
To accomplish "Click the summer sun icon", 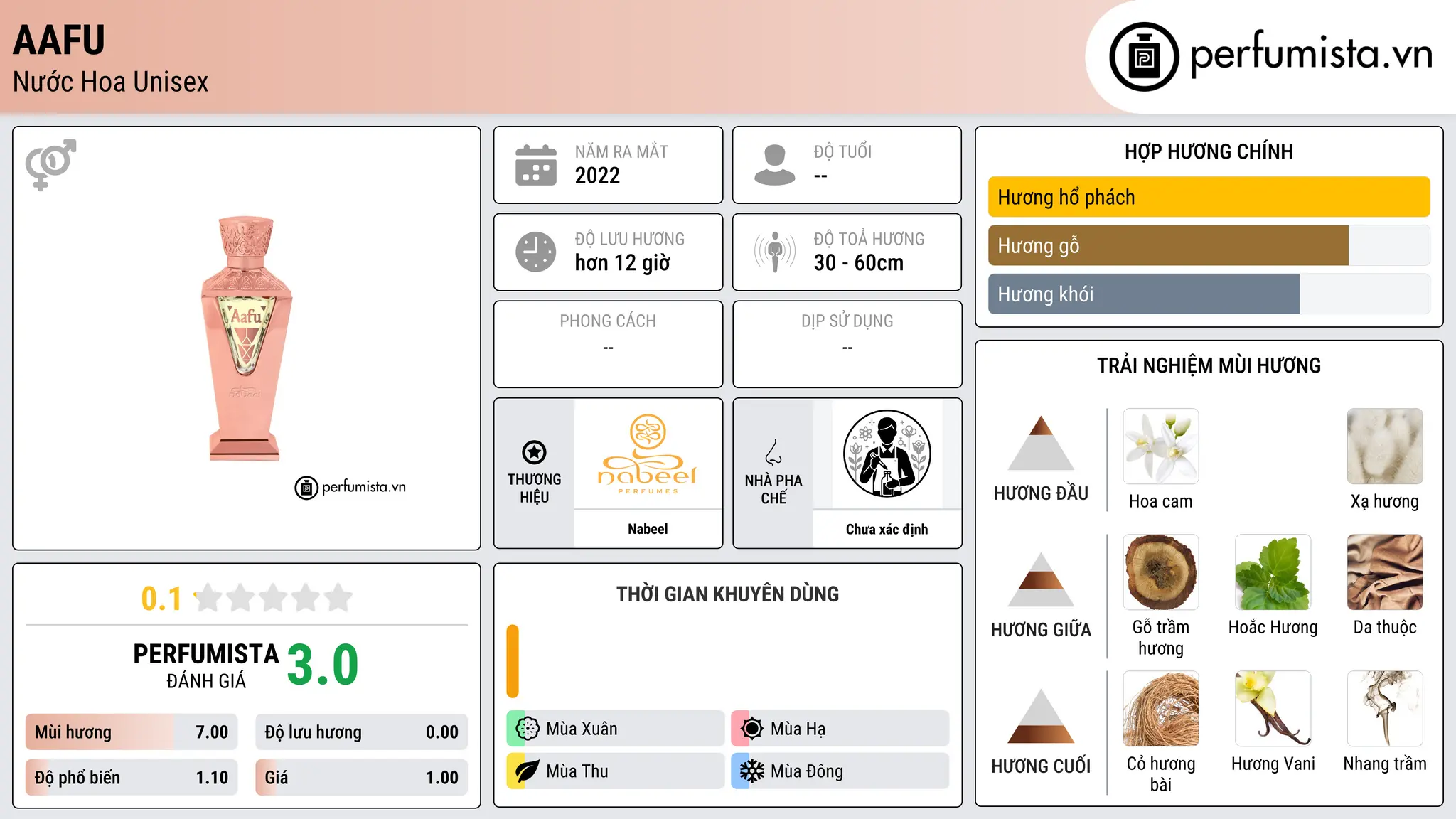I will point(752,729).
